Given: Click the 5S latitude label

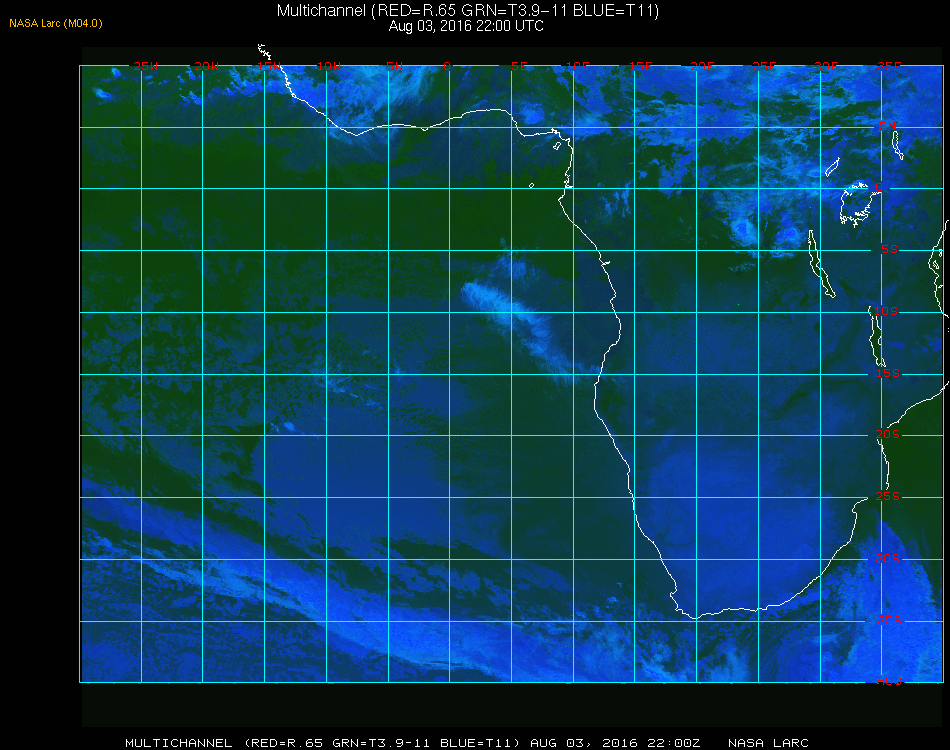Looking at the screenshot, I should pyautogui.click(x=889, y=249).
